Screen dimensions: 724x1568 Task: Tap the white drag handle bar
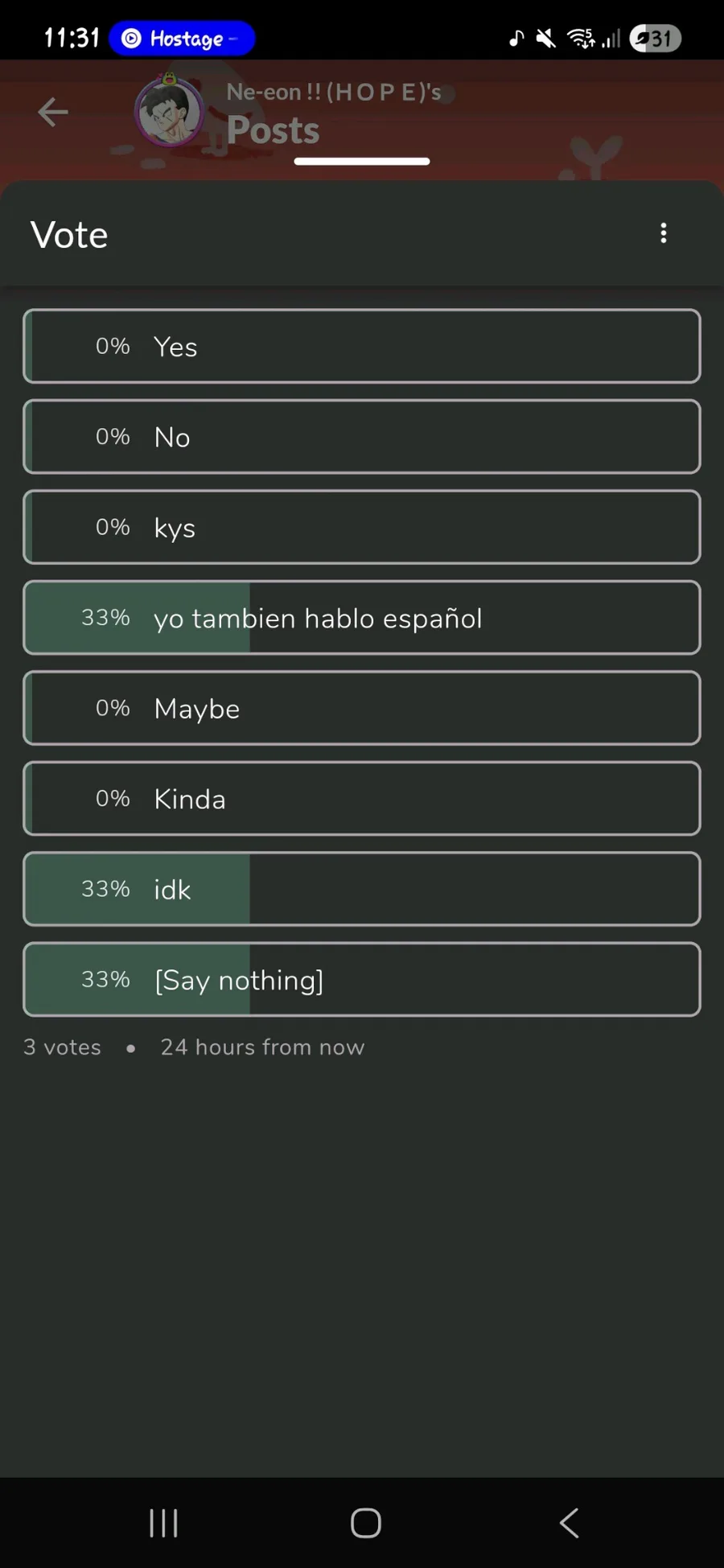click(362, 162)
